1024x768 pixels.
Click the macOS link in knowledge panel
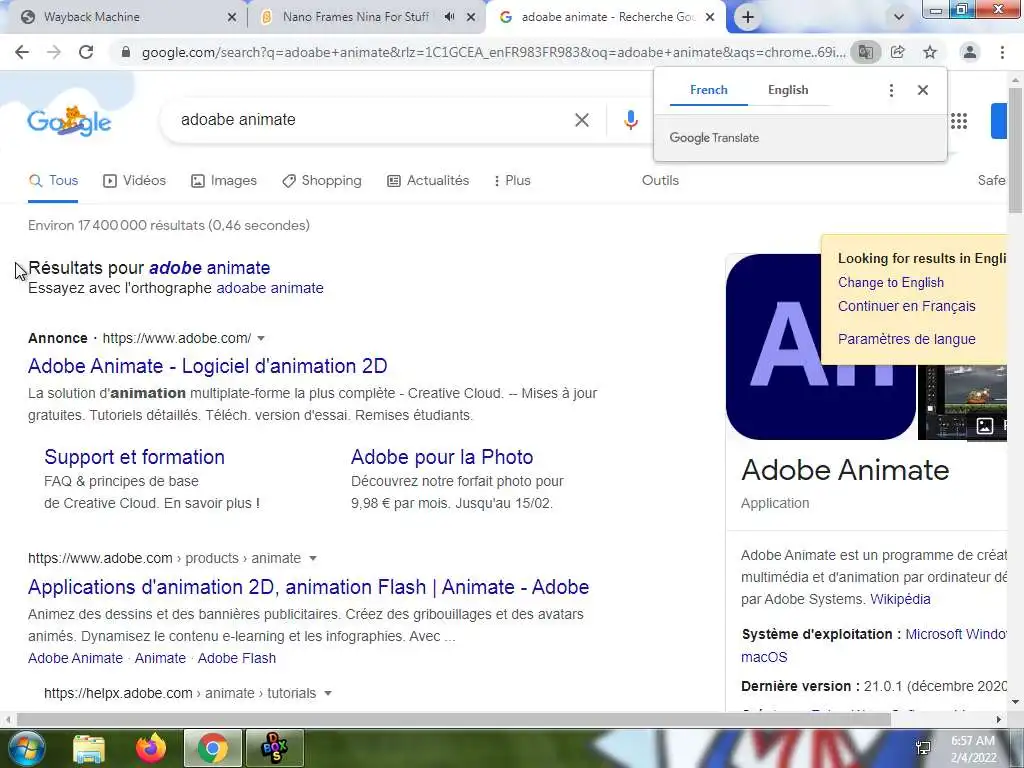(764, 657)
